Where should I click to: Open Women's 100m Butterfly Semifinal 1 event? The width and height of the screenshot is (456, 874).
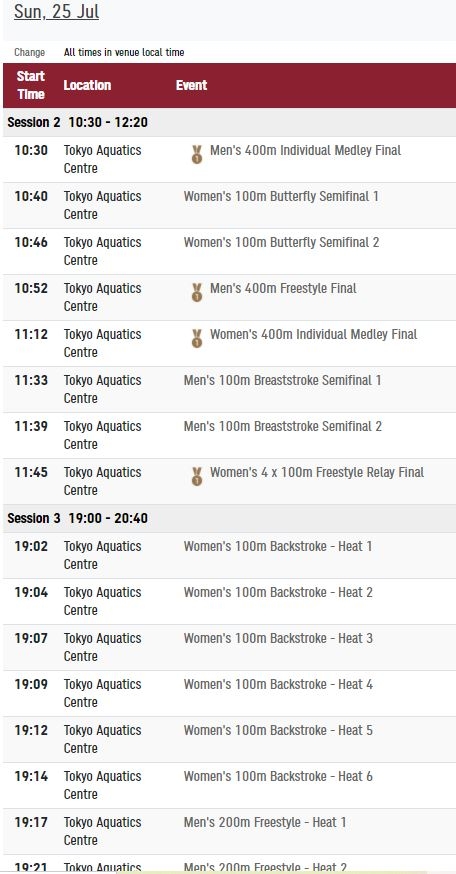(281, 196)
